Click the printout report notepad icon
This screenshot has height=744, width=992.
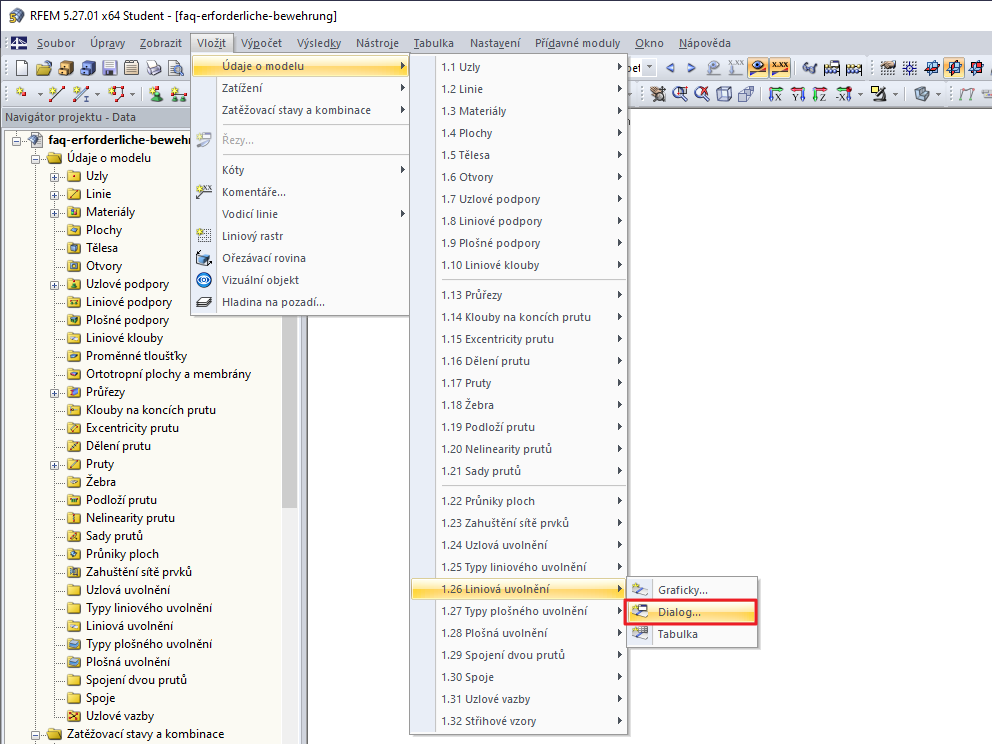tap(132, 68)
